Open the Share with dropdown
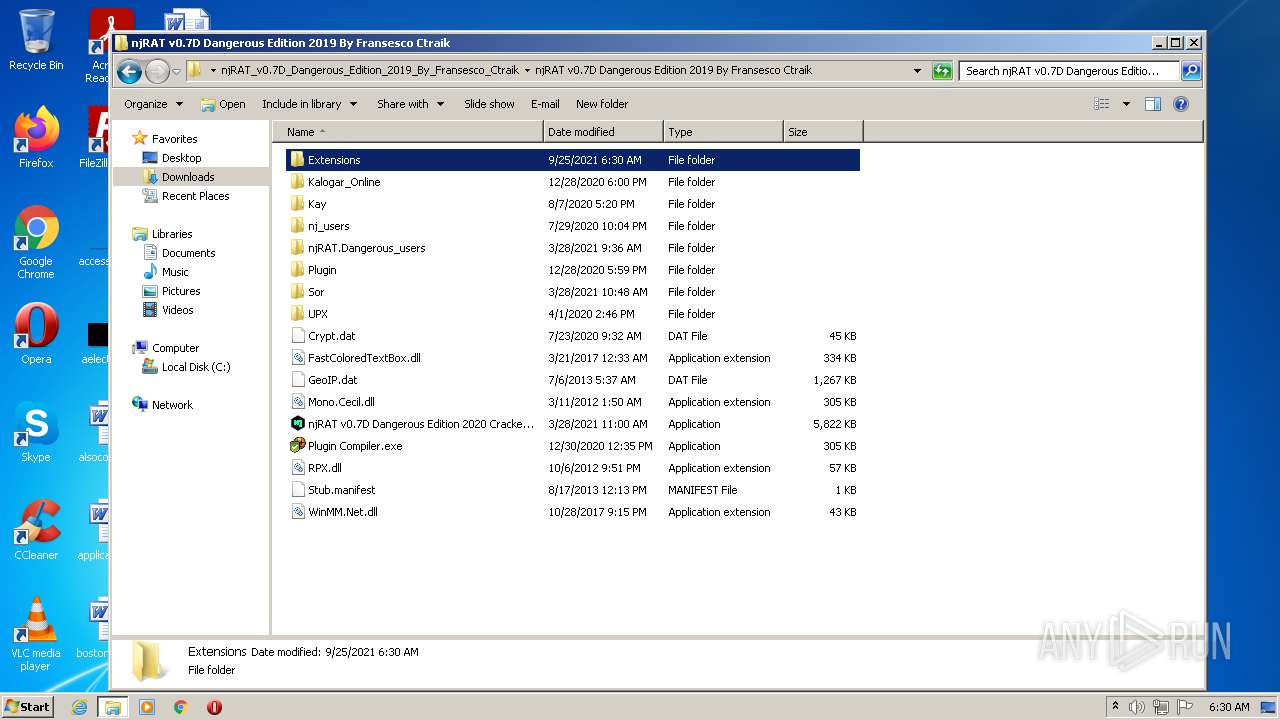1280x720 pixels. pyautogui.click(x=410, y=104)
